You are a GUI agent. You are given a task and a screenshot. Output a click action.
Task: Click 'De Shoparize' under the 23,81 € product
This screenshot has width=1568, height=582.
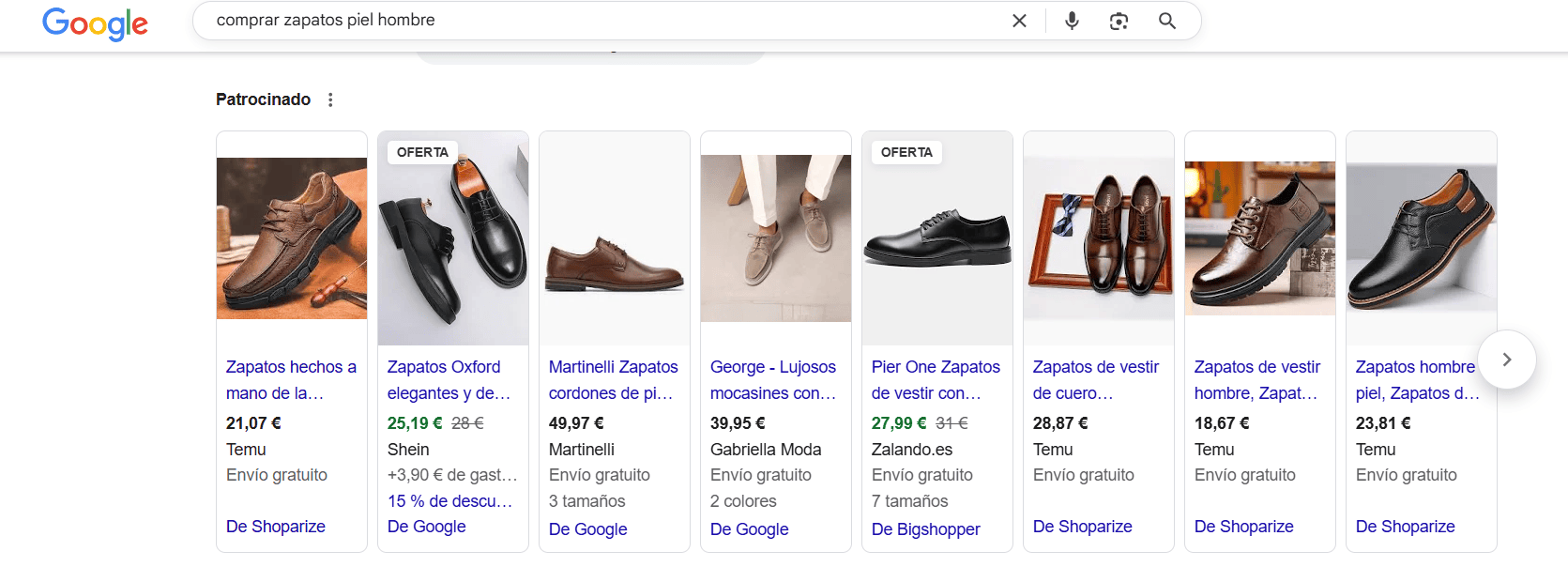pos(1406,527)
